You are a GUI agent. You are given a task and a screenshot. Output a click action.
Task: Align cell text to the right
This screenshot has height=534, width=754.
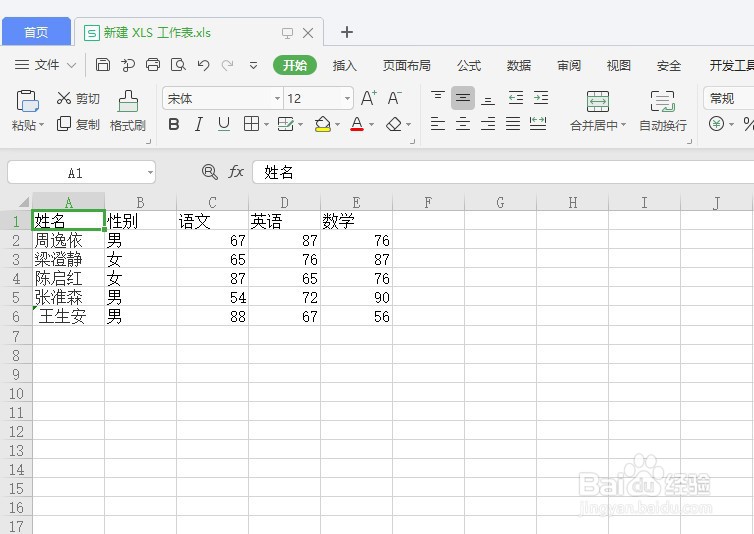tap(488, 124)
